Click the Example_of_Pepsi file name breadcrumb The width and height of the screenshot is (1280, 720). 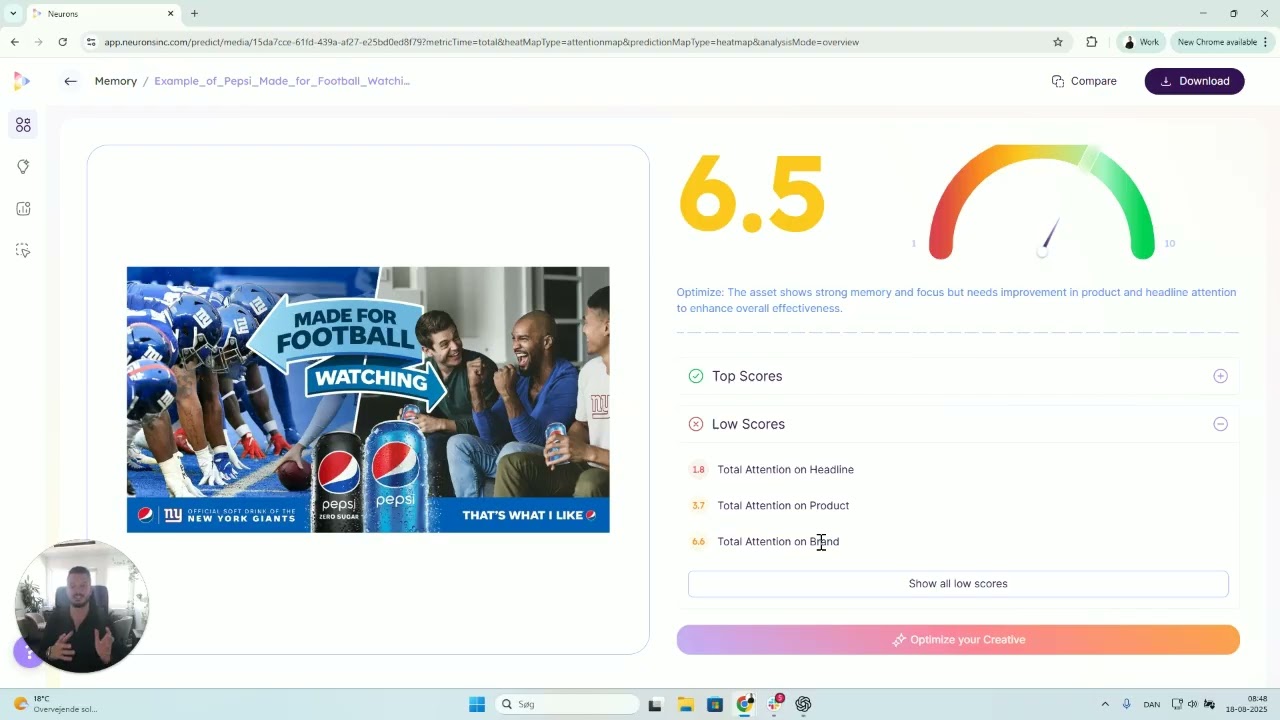pos(282,81)
